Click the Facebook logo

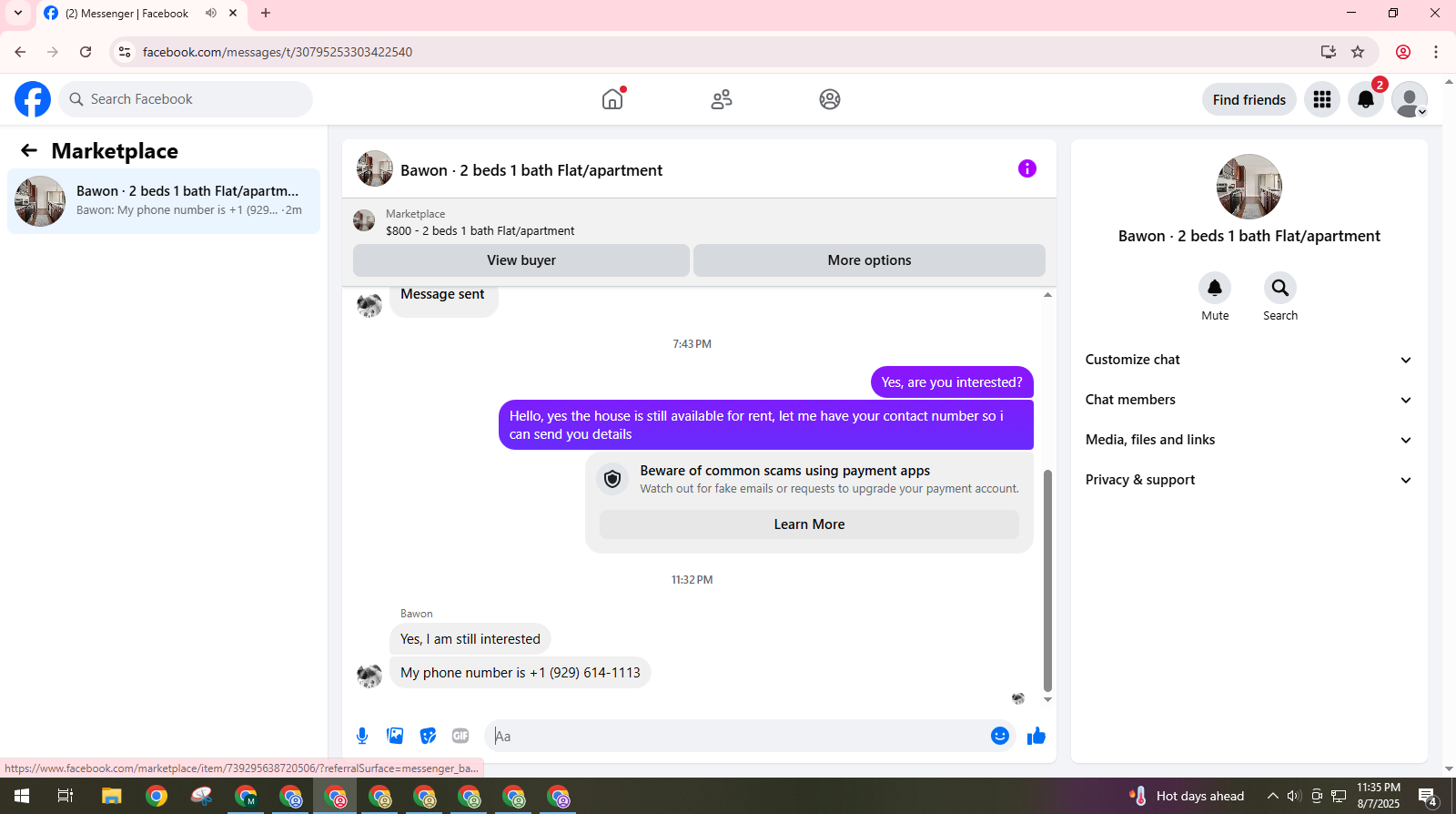tap(33, 99)
